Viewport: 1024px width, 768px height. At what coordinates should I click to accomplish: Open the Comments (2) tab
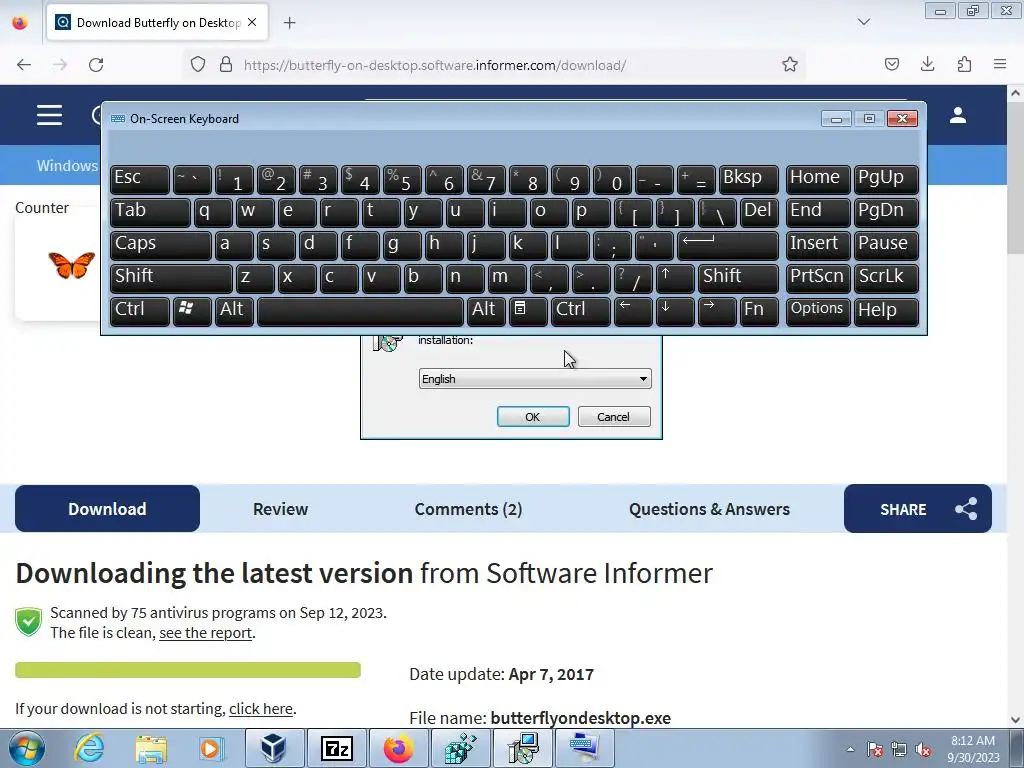(468, 509)
